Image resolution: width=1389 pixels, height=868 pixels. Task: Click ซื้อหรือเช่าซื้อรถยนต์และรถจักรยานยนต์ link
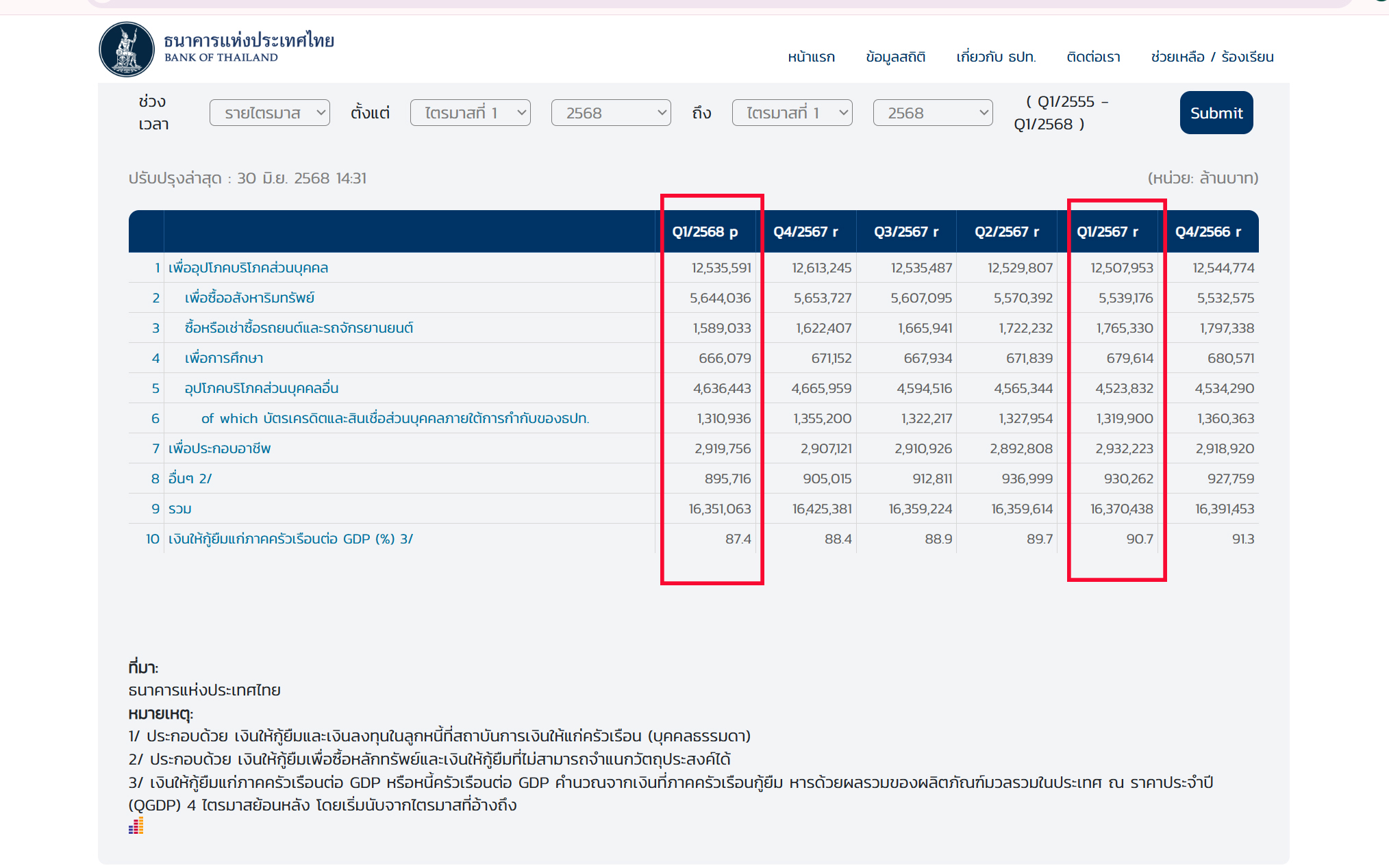[x=299, y=328]
